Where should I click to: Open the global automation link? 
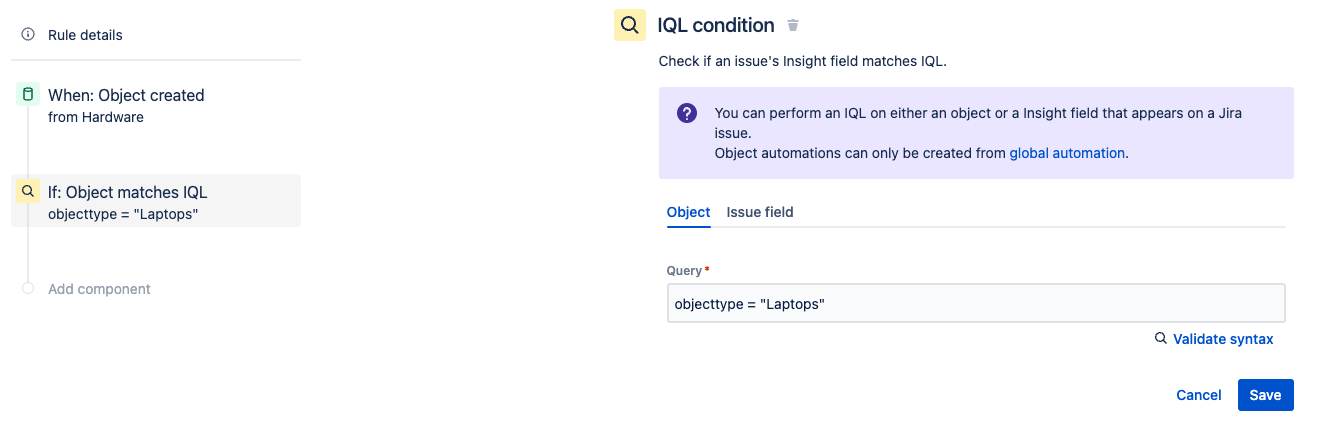pyautogui.click(x=1067, y=153)
